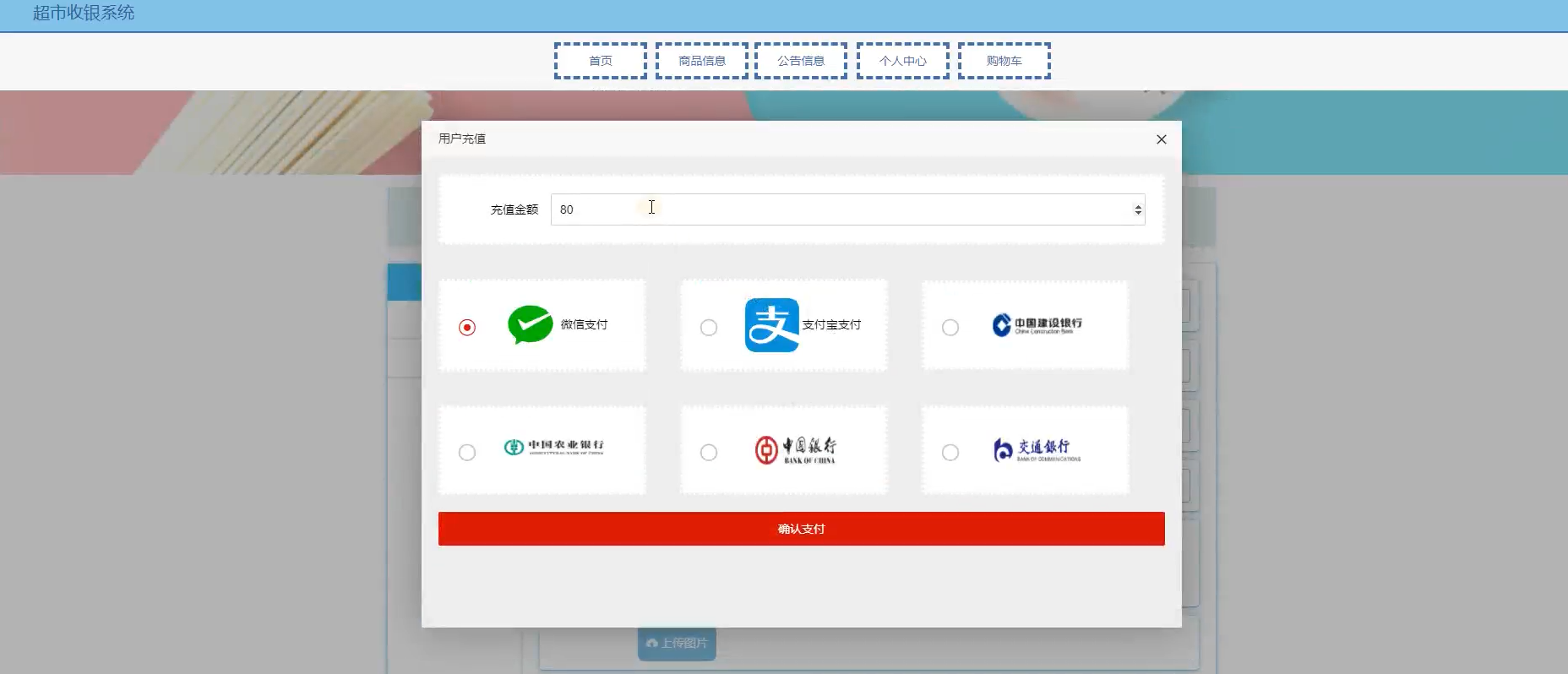
Task: Click the green WeChat Pay logo
Action: 531,324
